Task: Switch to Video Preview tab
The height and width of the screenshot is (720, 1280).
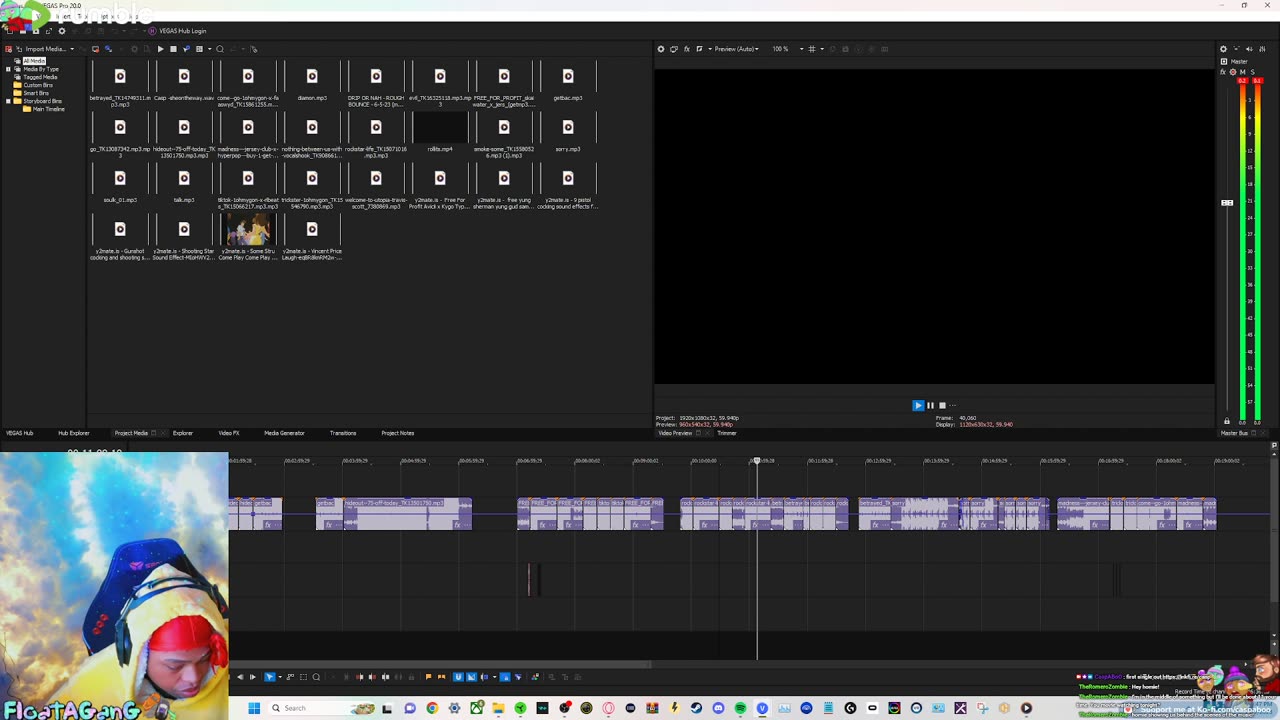Action: point(675,433)
